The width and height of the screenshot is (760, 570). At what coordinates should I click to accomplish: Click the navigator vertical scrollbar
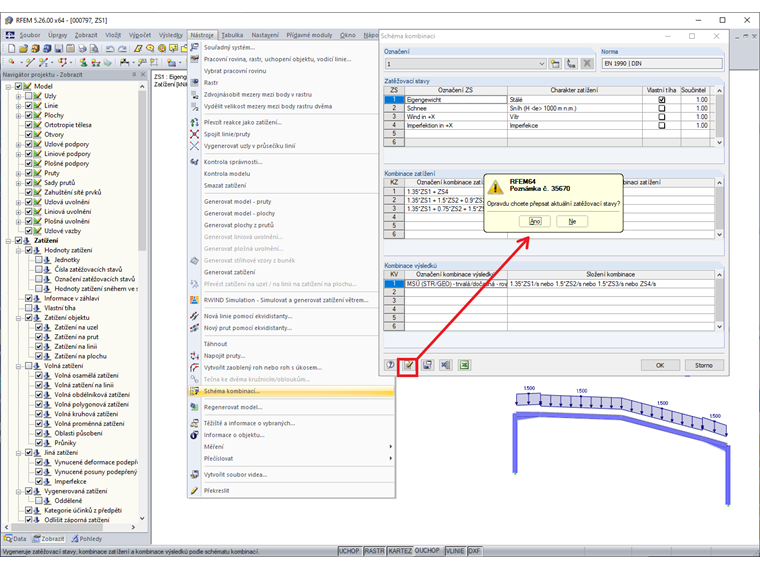142,170
